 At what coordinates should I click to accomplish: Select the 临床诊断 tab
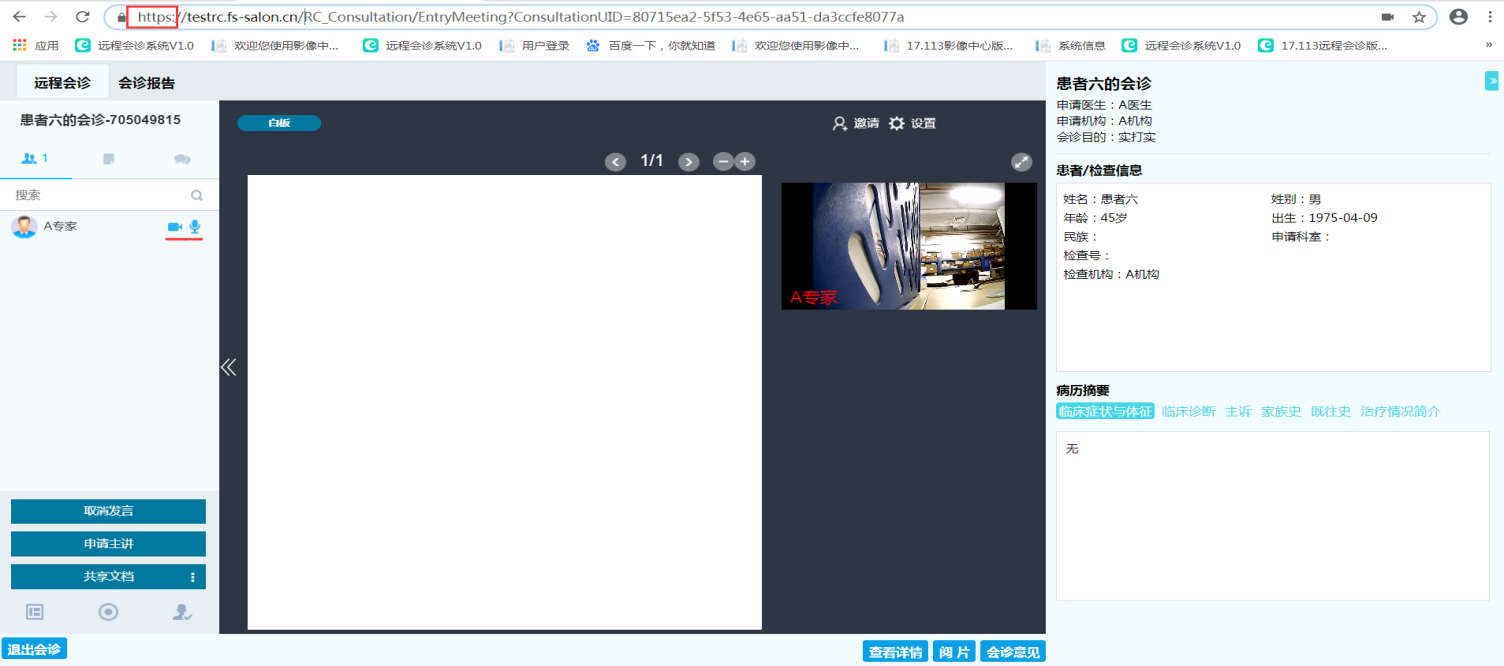(x=1188, y=411)
